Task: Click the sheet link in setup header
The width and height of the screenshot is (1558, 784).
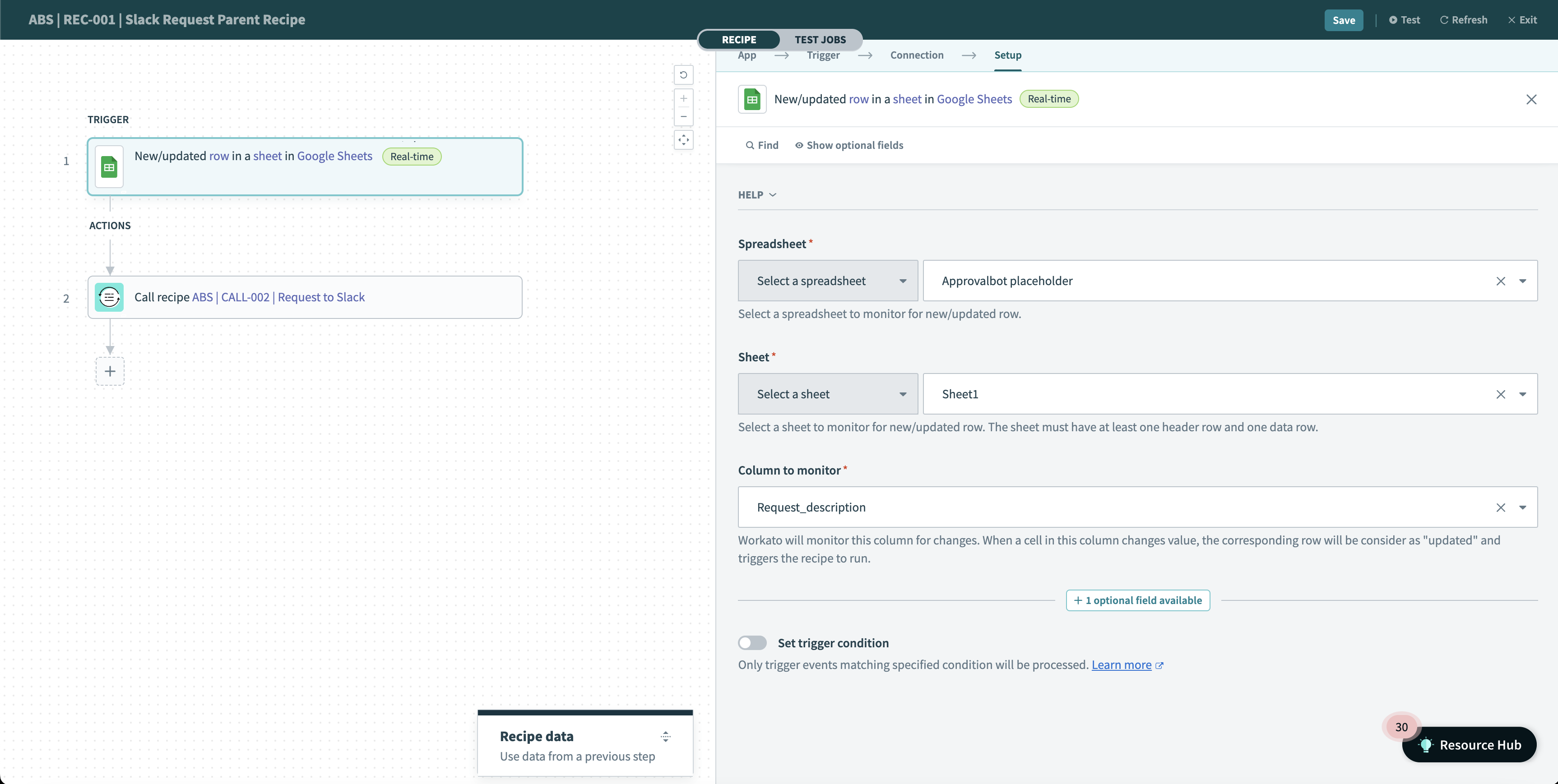Action: tap(907, 99)
